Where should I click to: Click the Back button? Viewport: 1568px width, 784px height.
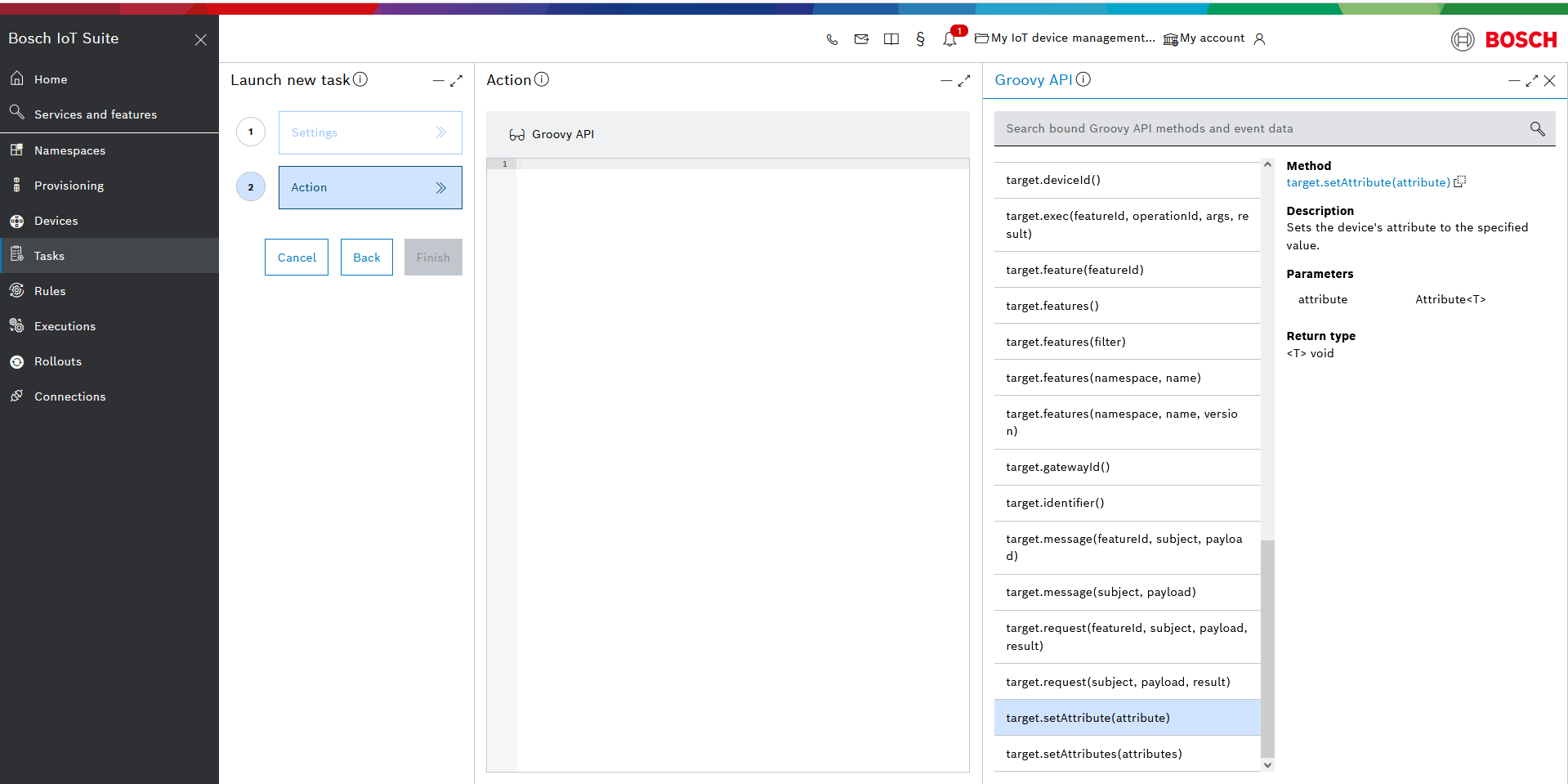pyautogui.click(x=367, y=258)
